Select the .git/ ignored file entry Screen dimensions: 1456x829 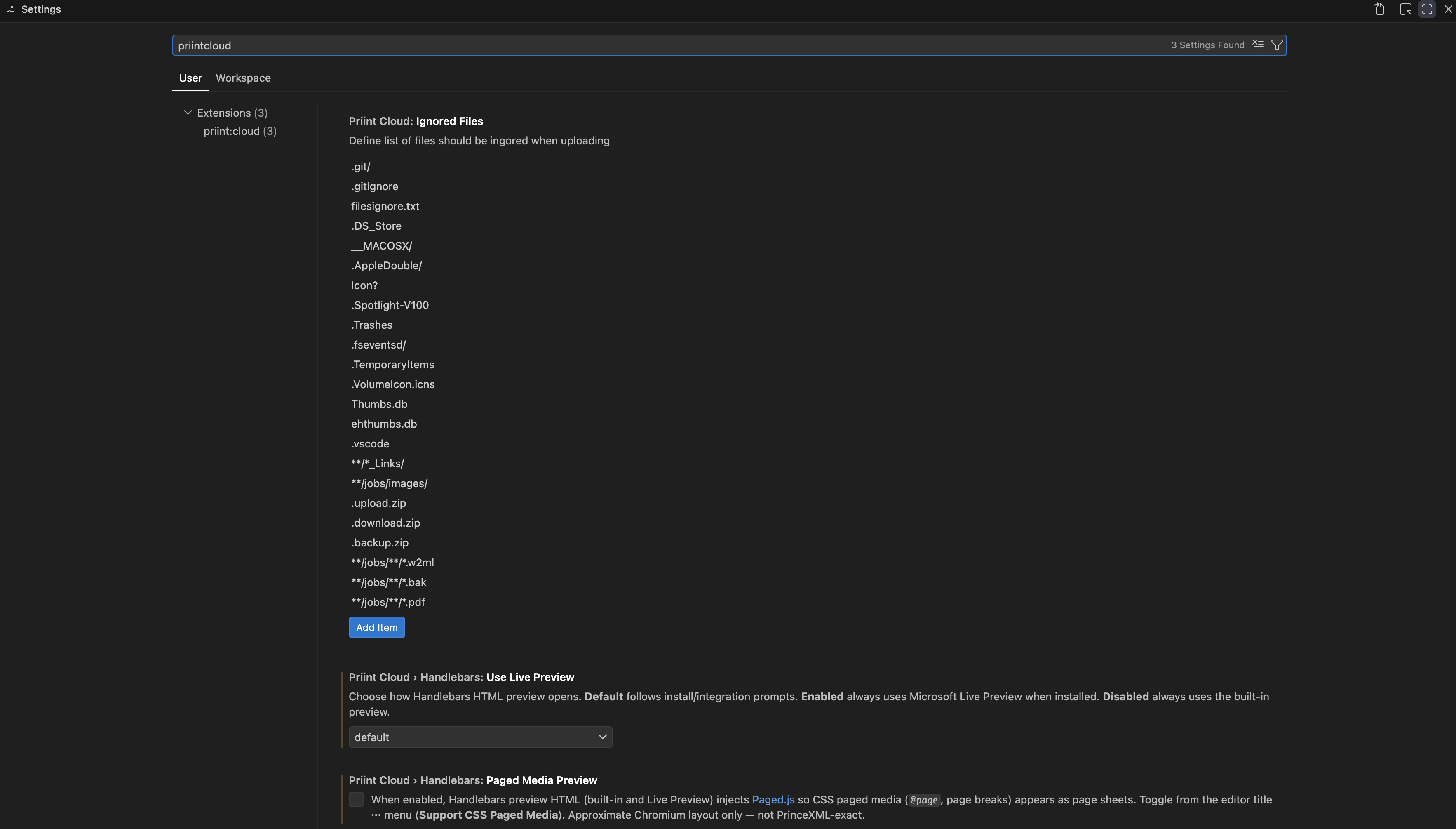click(361, 167)
